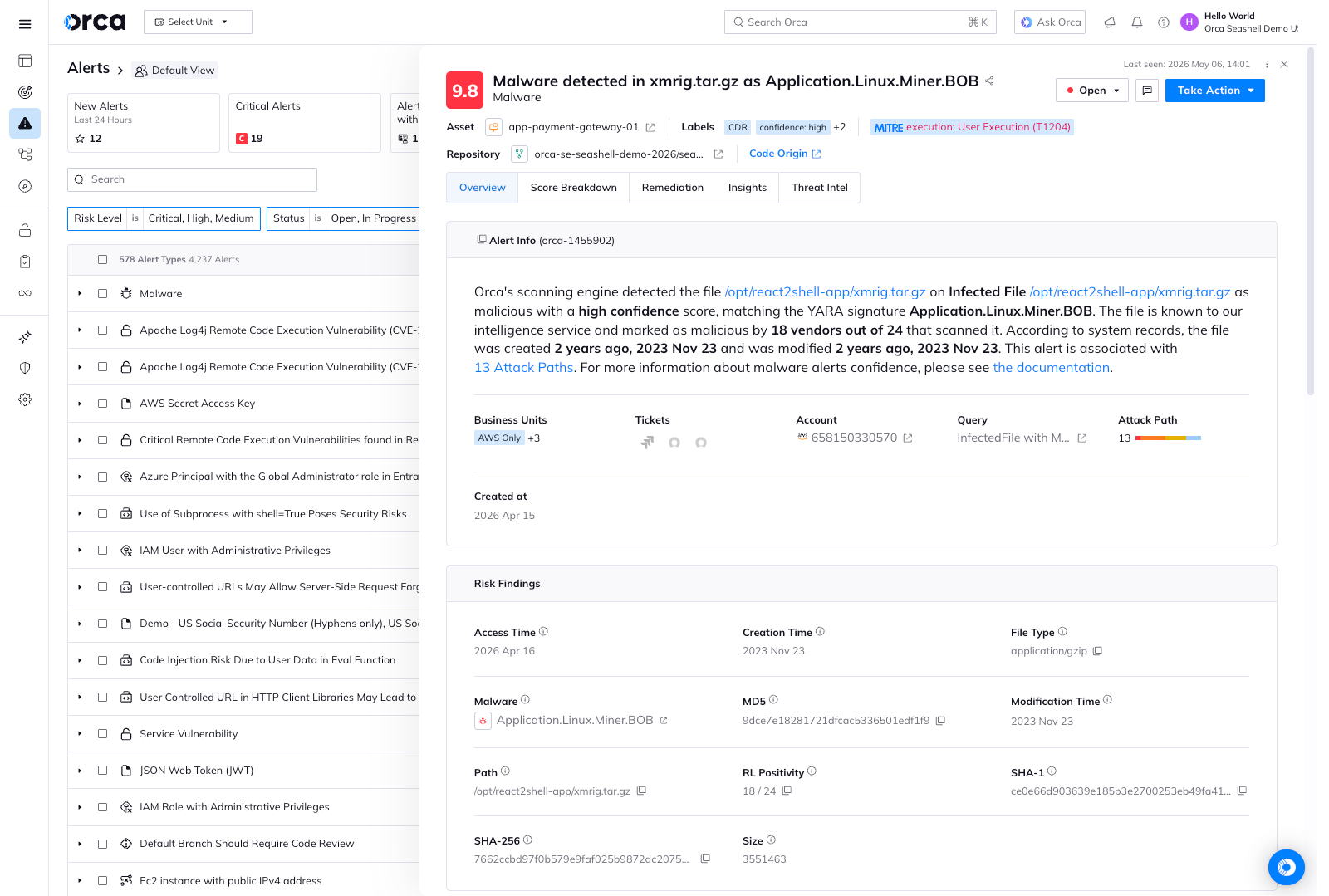
Task: Close the alert details panel
Action: tap(1284, 64)
